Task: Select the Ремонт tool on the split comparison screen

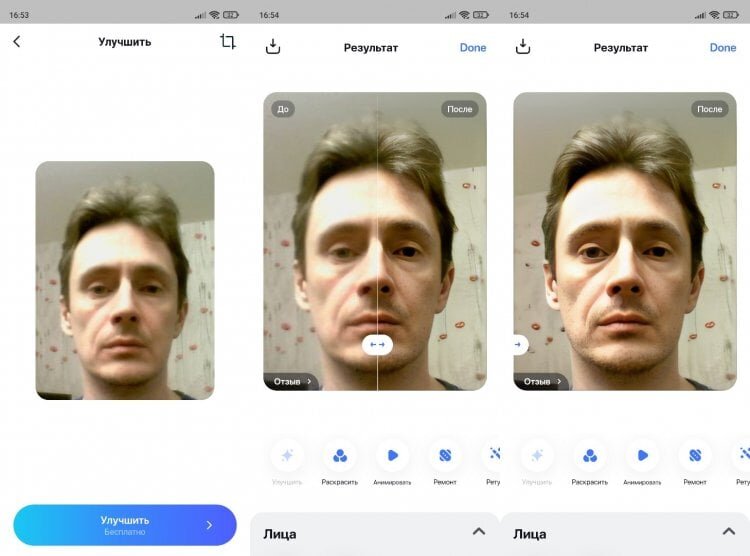Action: click(445, 462)
